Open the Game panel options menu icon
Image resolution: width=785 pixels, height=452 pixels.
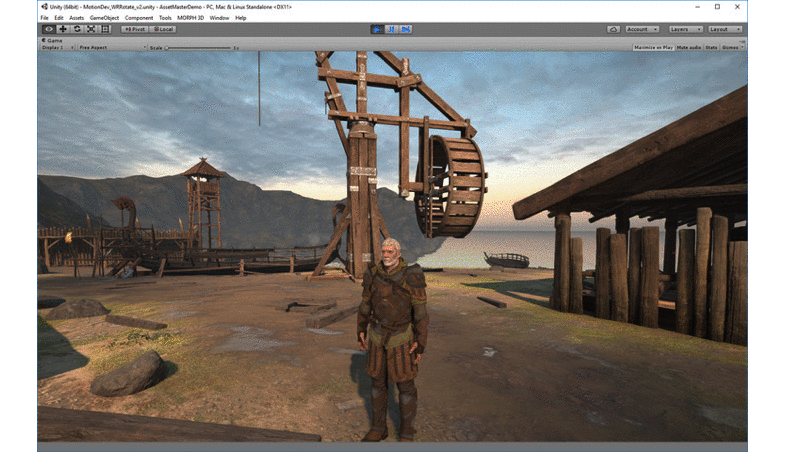[x=742, y=41]
